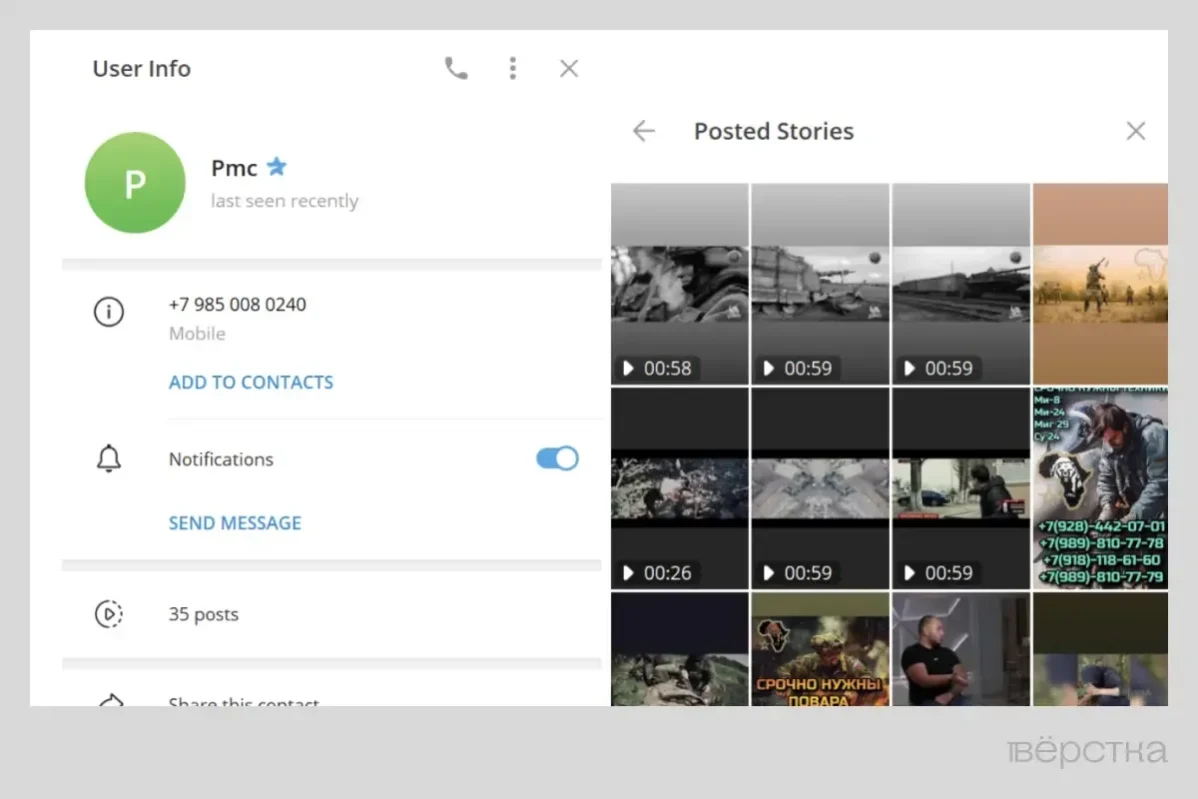Open the story showing man in black shirt
Screen dimensions: 1198x799
coord(960,650)
